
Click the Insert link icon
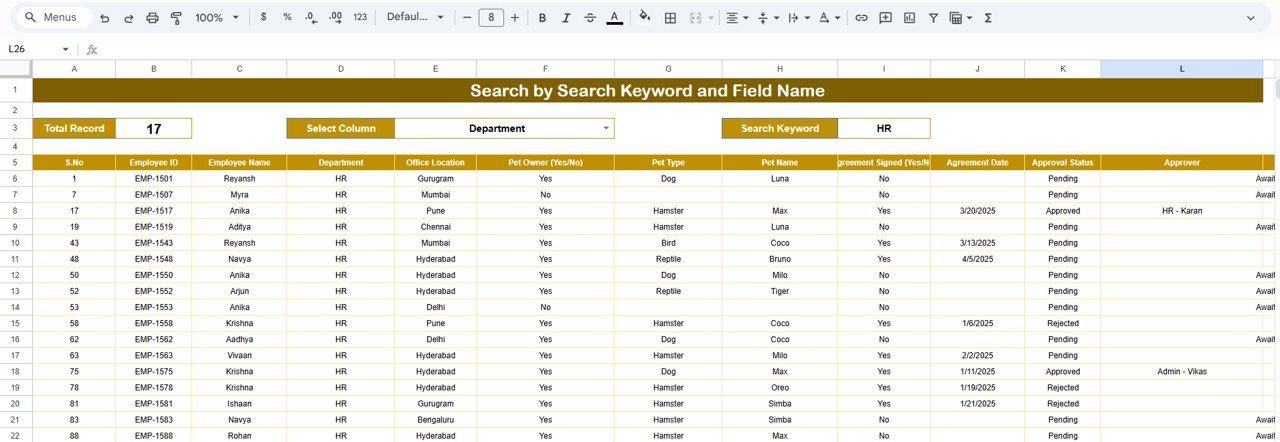coord(860,18)
